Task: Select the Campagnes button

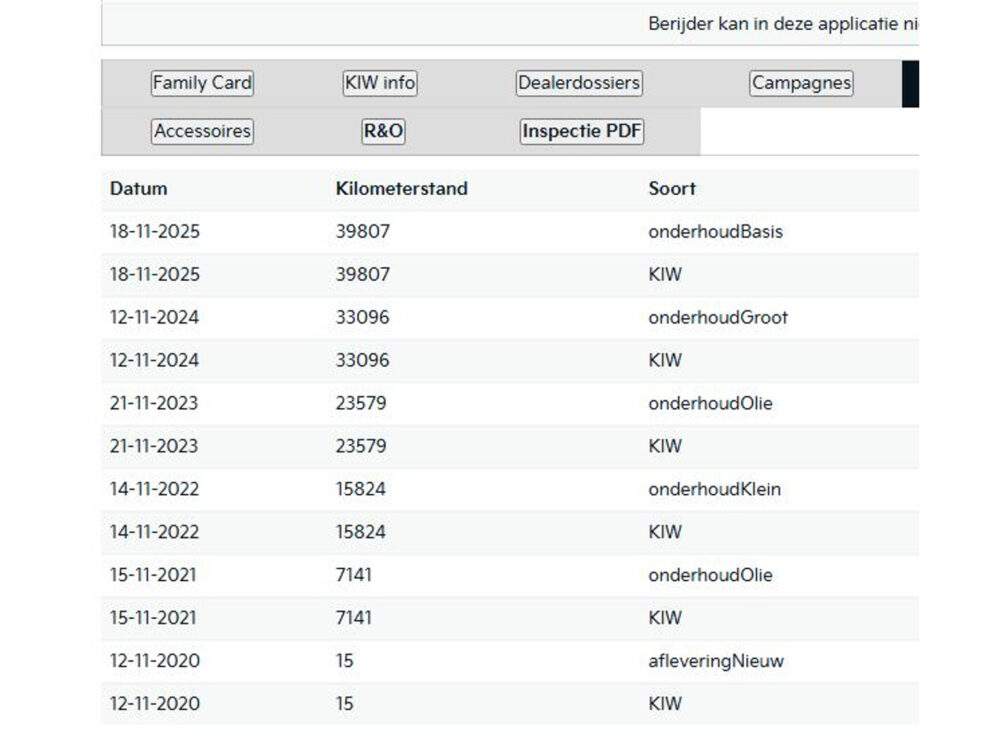Action: (x=801, y=83)
